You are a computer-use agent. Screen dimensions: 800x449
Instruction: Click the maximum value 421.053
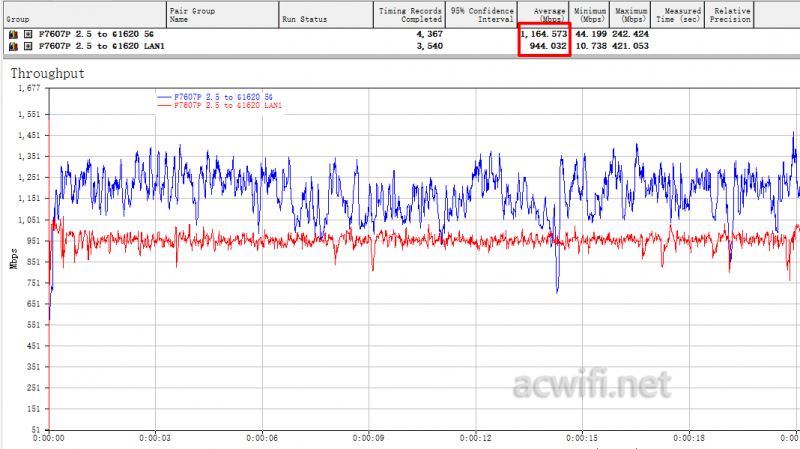click(x=630, y=46)
